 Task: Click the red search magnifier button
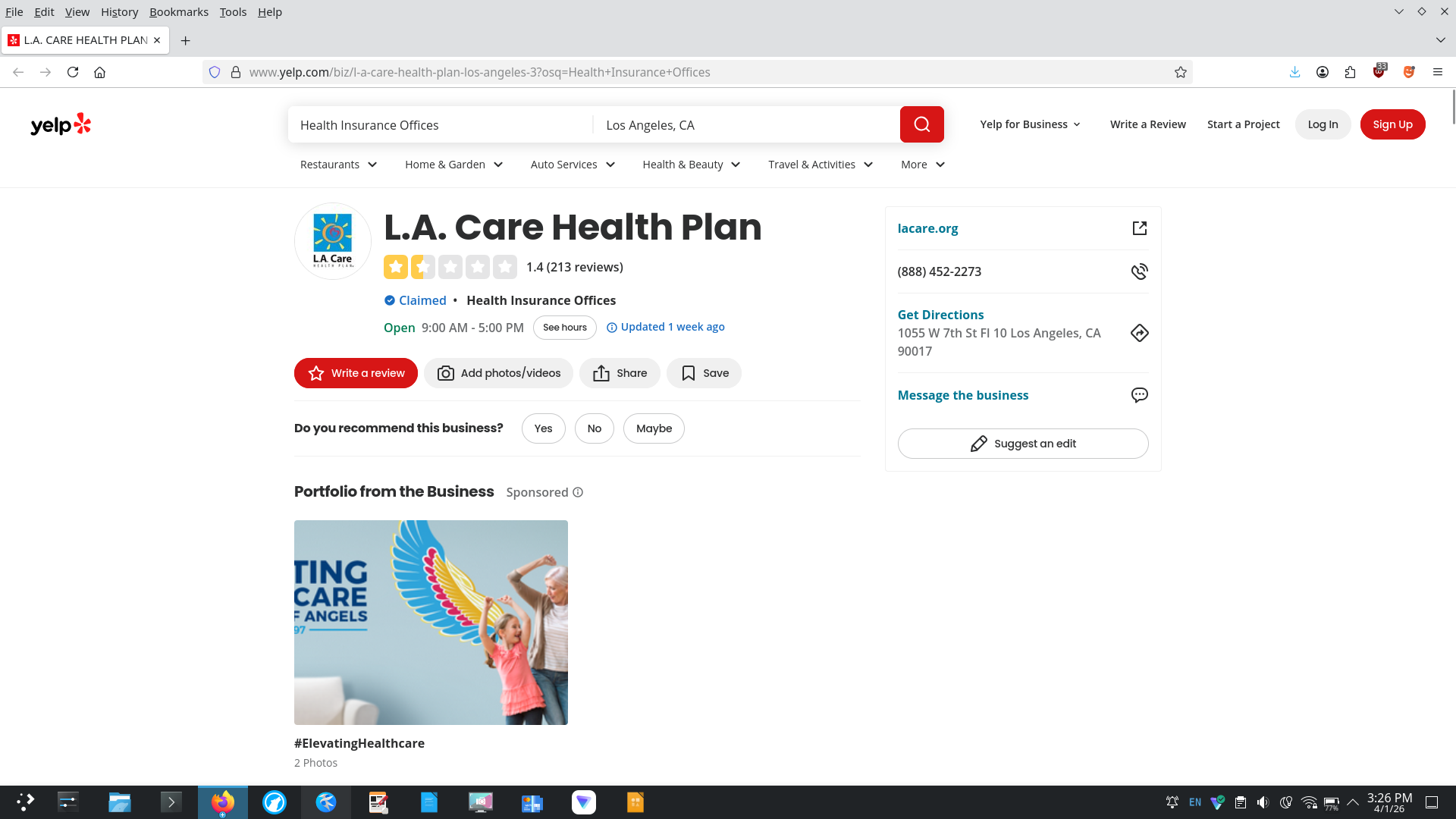[921, 124]
